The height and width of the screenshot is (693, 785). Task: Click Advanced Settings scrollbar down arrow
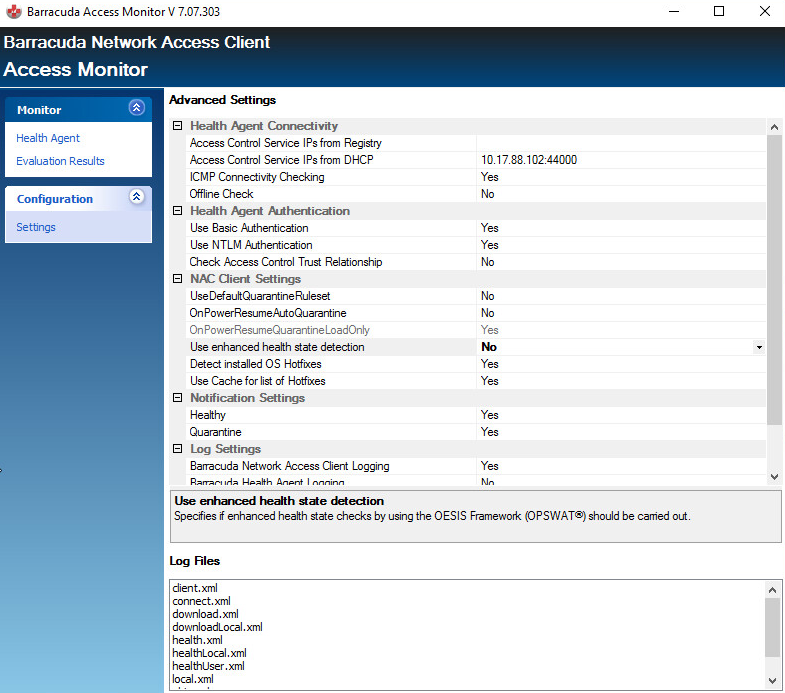pos(774,477)
